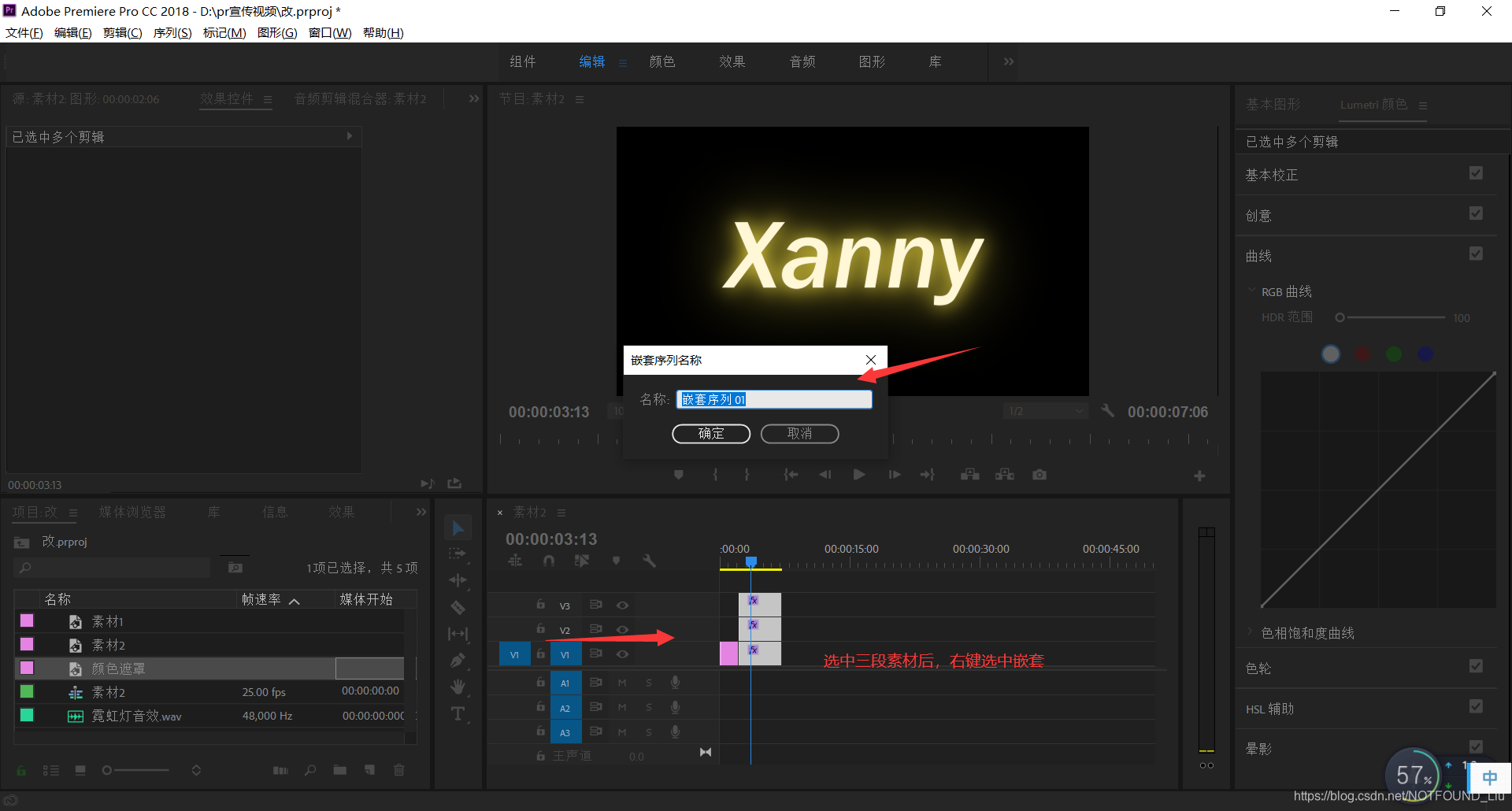
Task: Open timeline display settings with the wrench icon
Action: coord(649,561)
